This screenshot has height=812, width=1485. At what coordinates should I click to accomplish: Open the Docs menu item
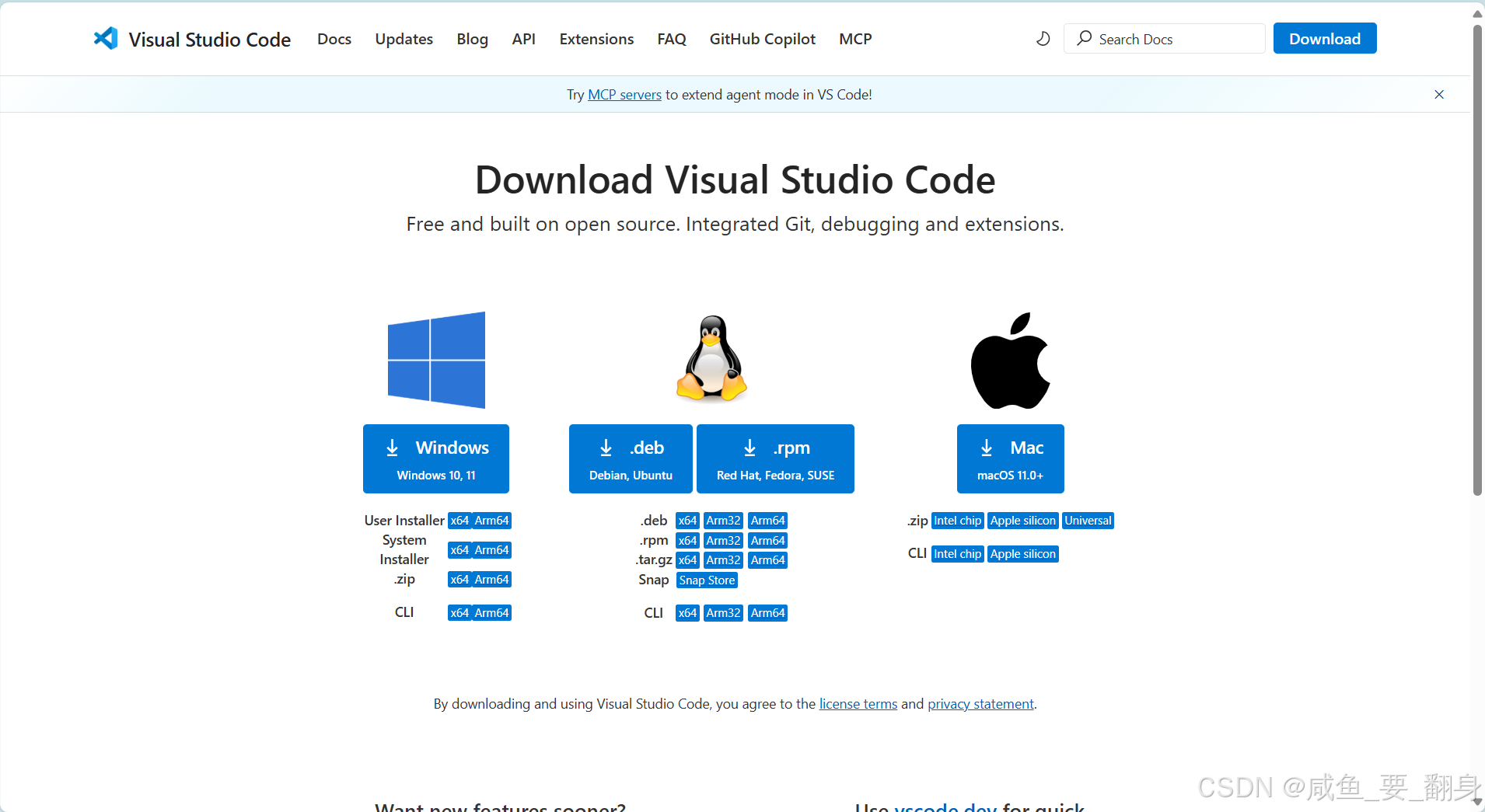tap(334, 39)
